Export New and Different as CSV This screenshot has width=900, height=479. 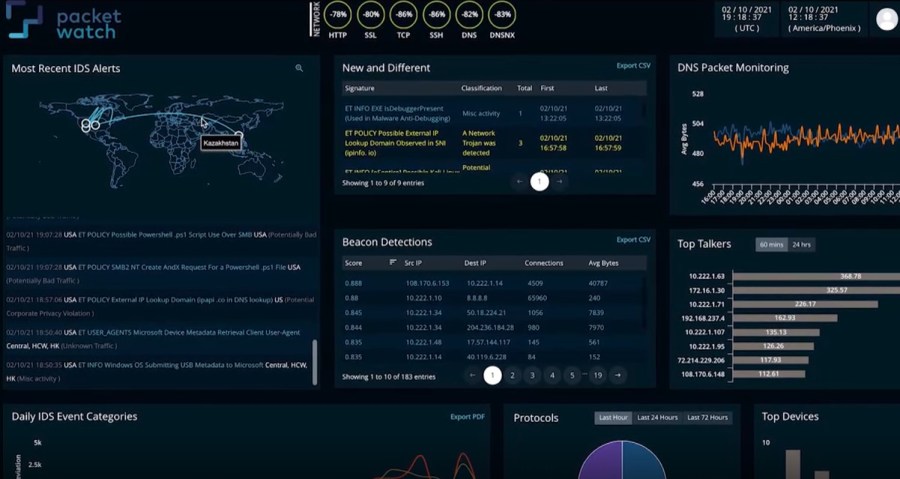[x=633, y=66]
